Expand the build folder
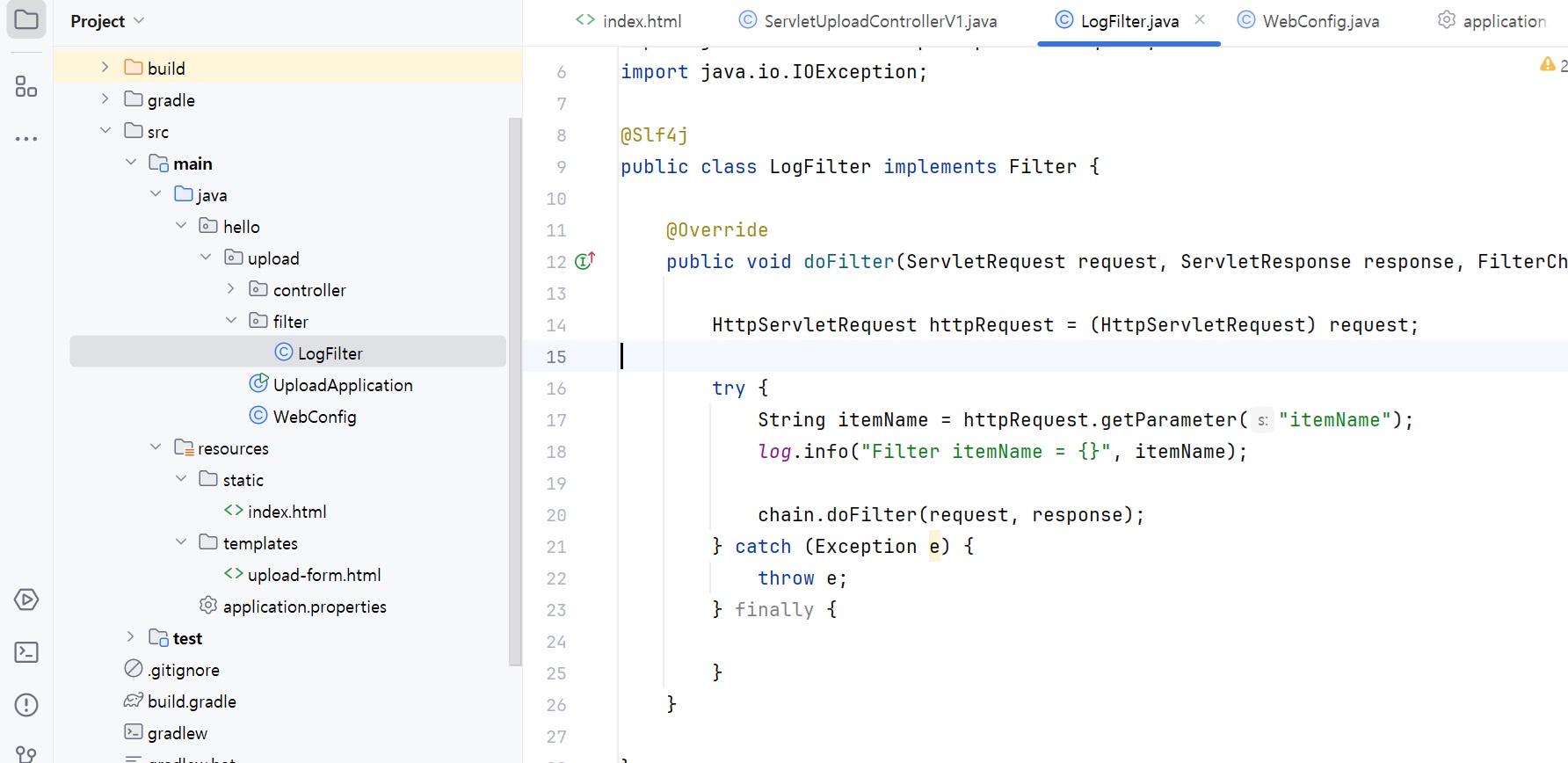This screenshot has width=1568, height=763. 105,68
